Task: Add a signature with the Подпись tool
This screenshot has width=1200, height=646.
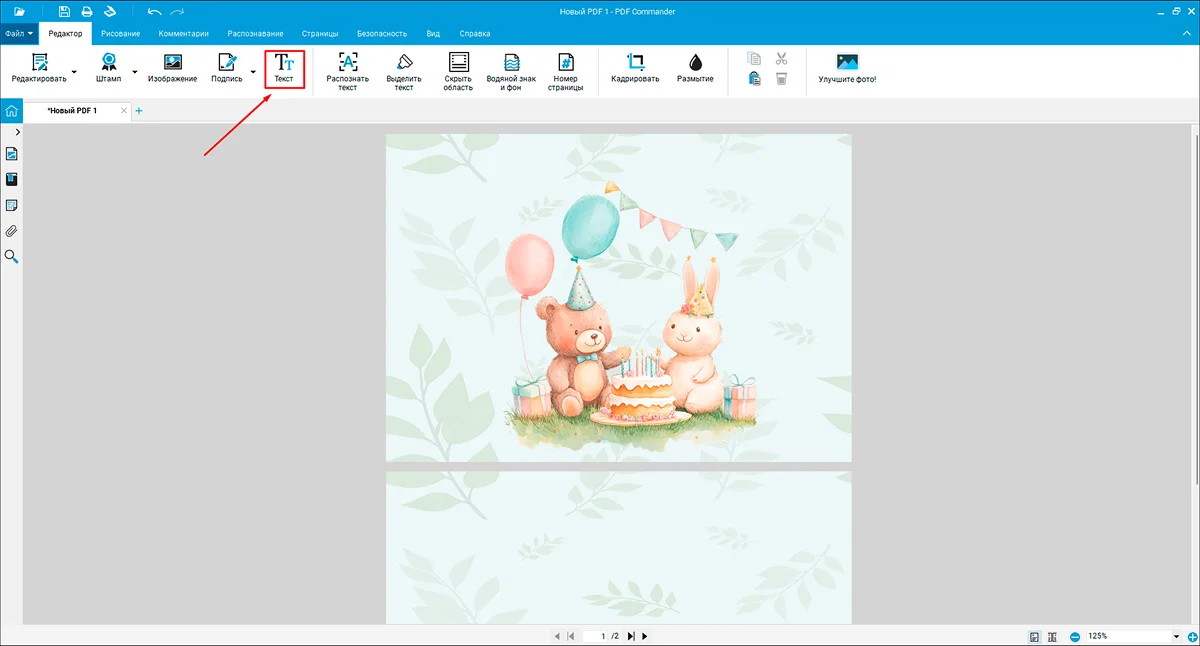Action: pyautogui.click(x=227, y=69)
